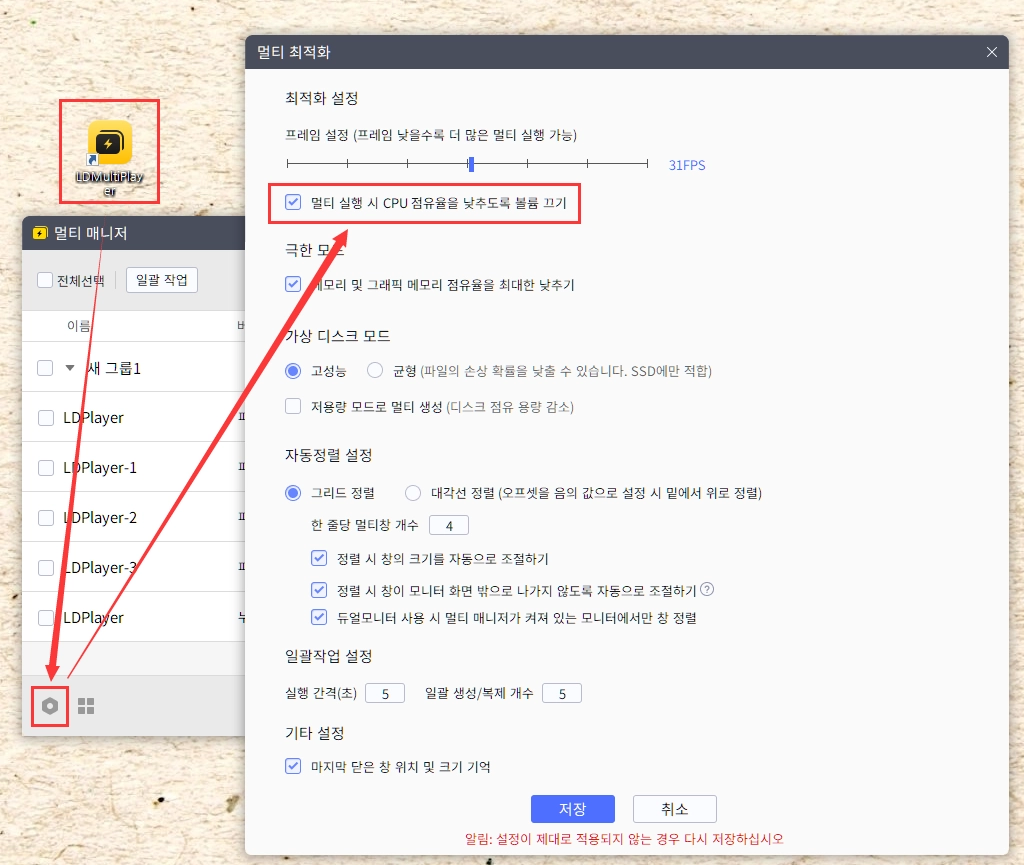This screenshot has height=865, width=1024.
Task: Click the FPS frame slider handle
Action: [471, 164]
